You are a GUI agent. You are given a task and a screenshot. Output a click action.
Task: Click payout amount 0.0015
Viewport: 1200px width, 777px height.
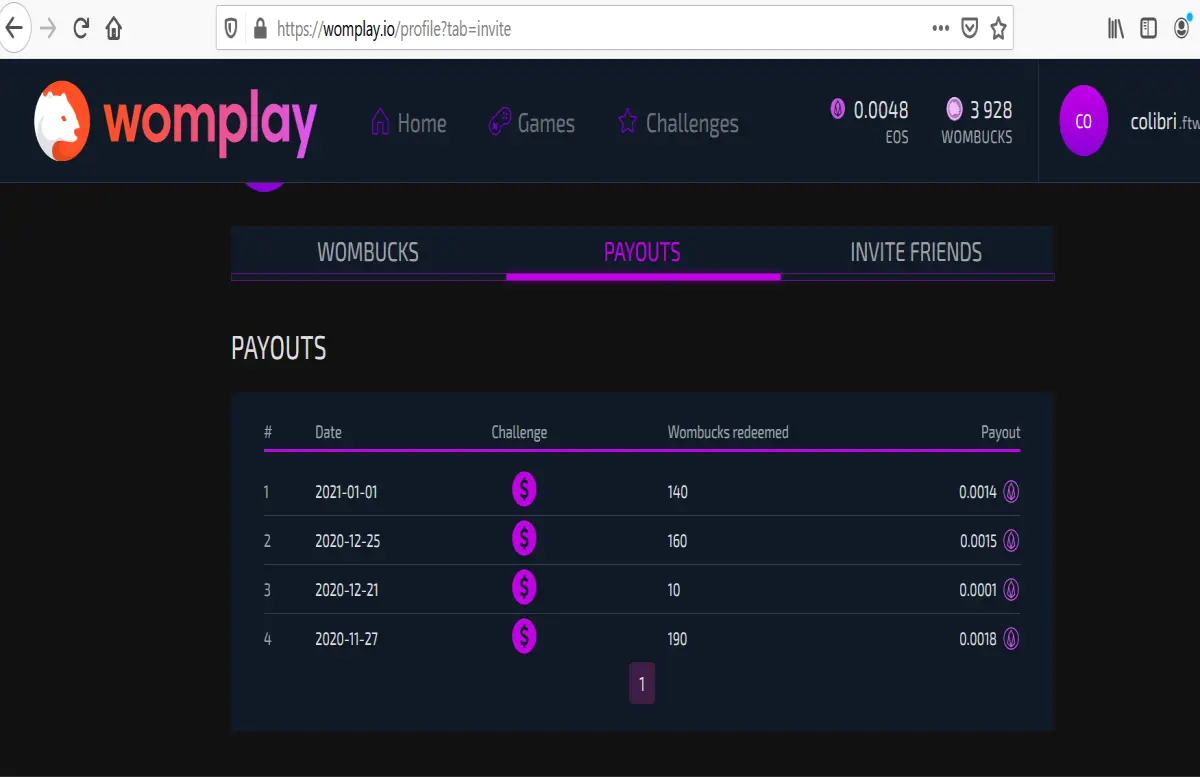click(978, 541)
